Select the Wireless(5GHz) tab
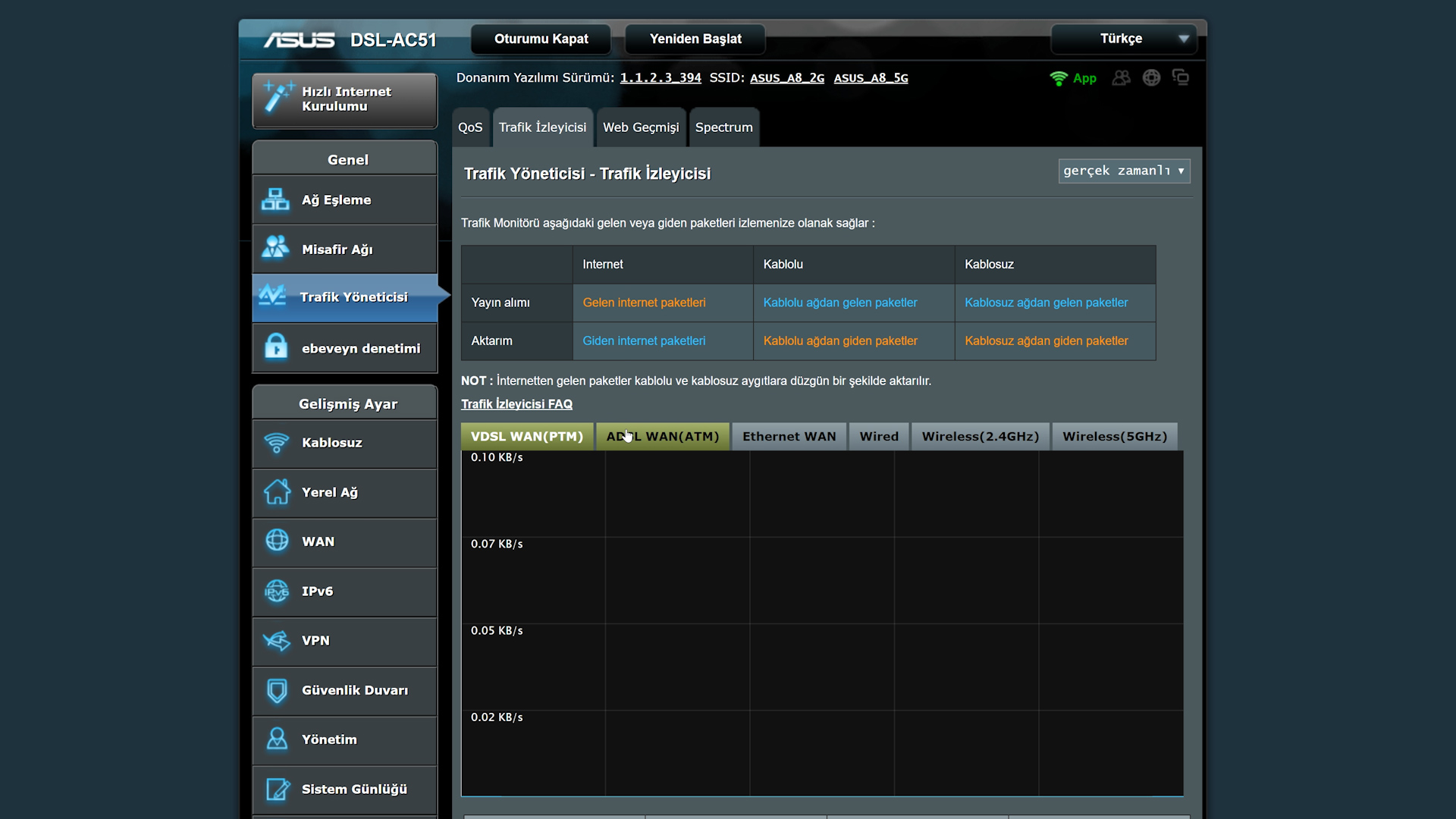 point(1115,436)
